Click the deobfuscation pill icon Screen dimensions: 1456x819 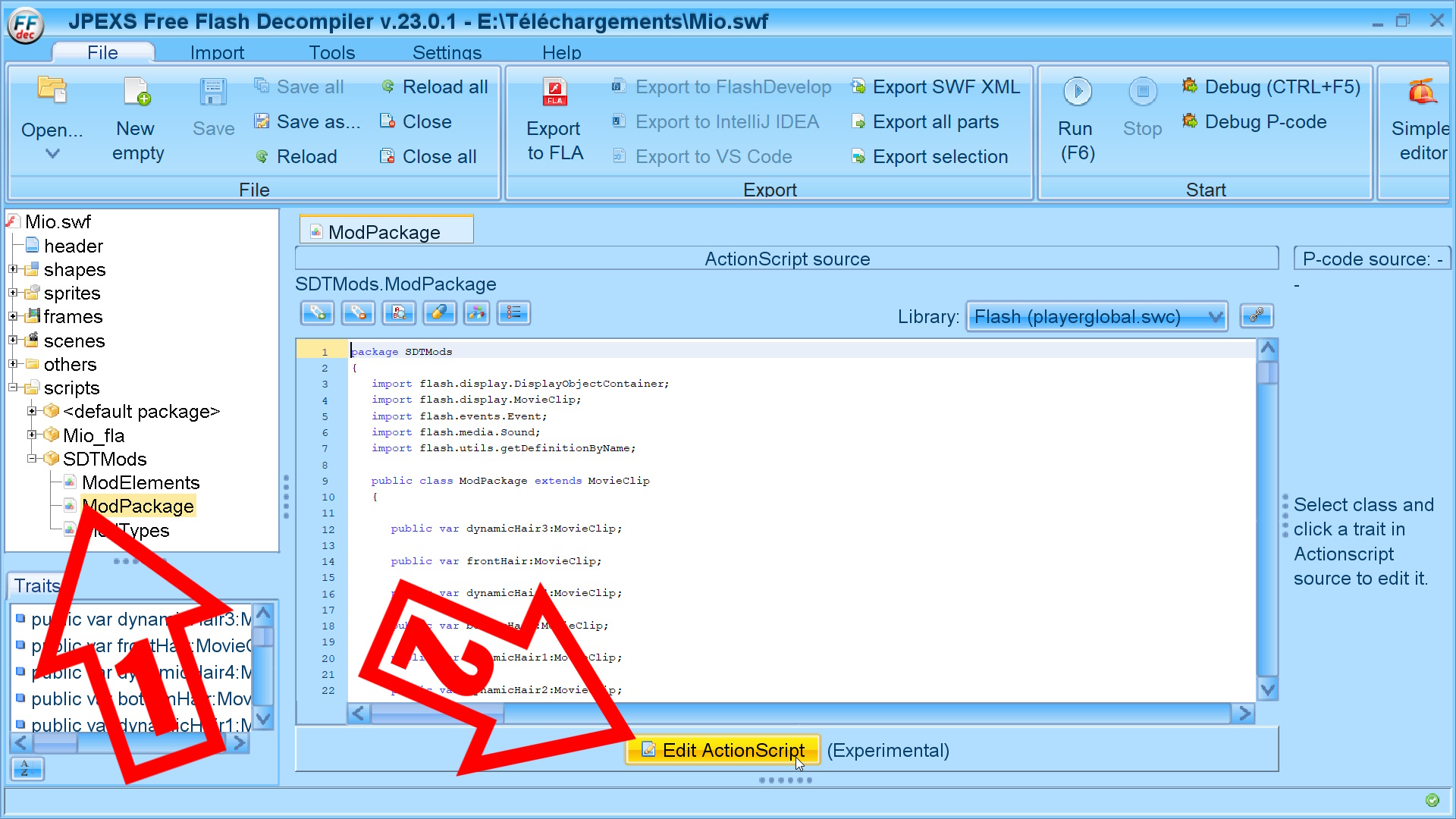click(439, 313)
